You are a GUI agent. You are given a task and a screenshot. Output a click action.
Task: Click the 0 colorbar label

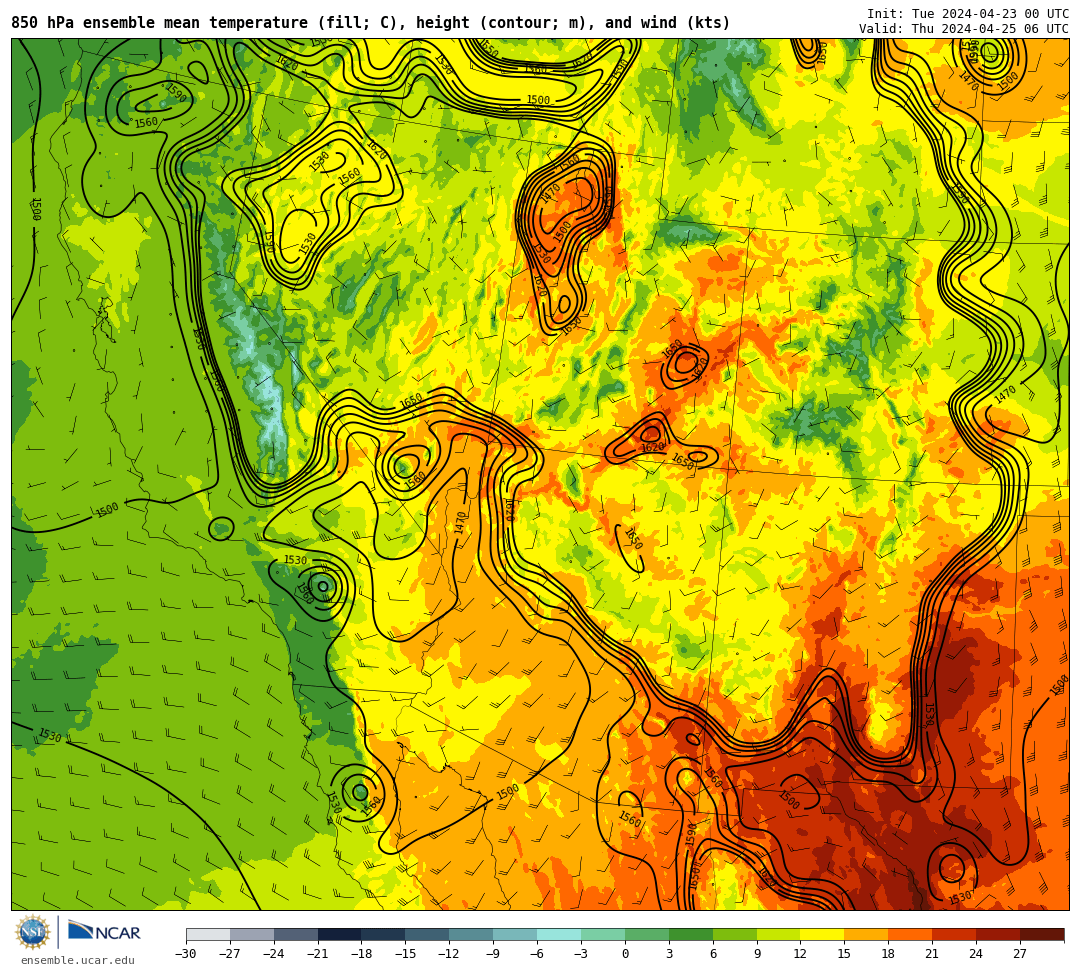(x=625, y=954)
